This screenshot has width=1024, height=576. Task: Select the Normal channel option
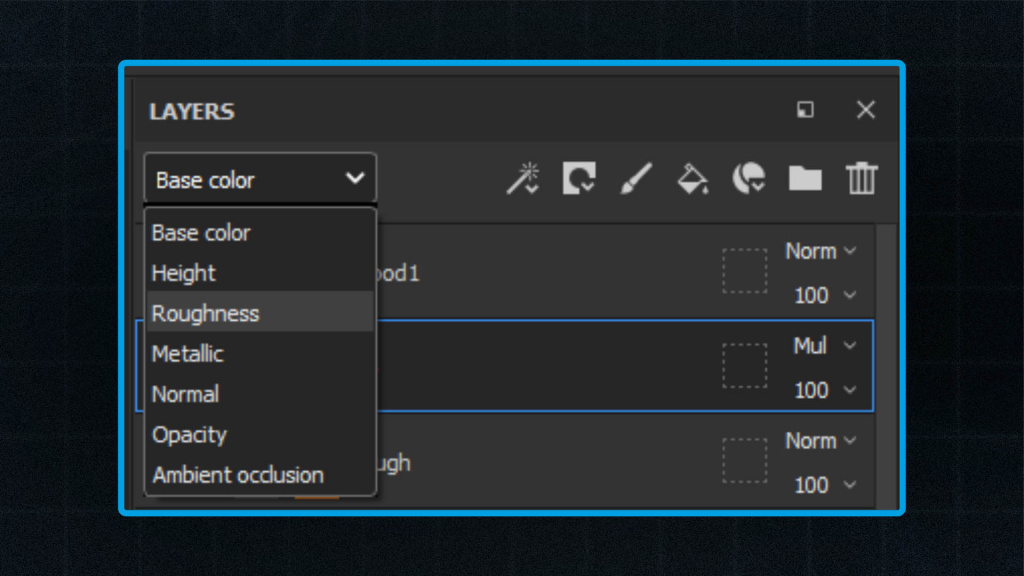click(x=260, y=394)
